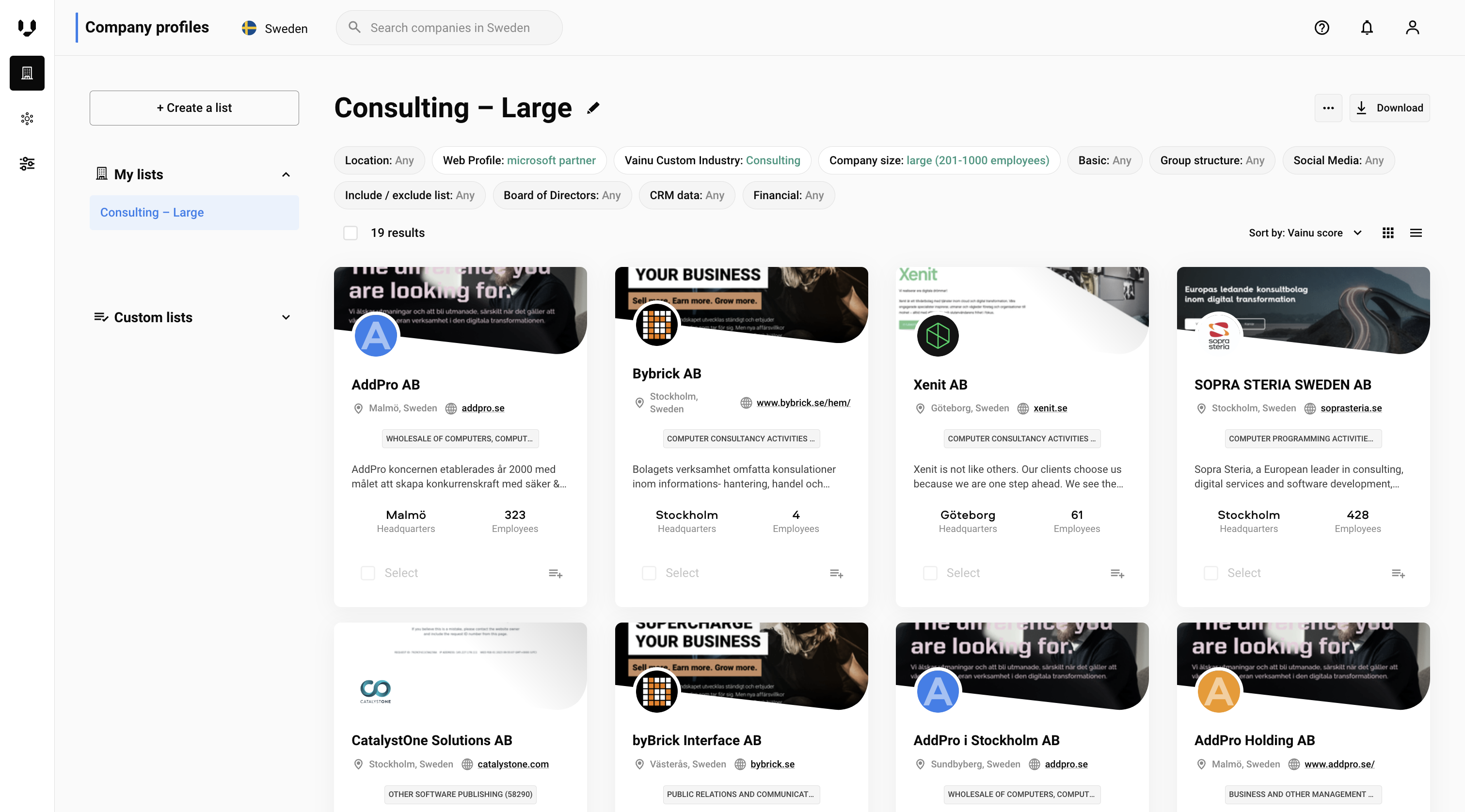Click the network icon in the sidebar
Image resolution: width=1465 pixels, height=812 pixels.
click(27, 118)
